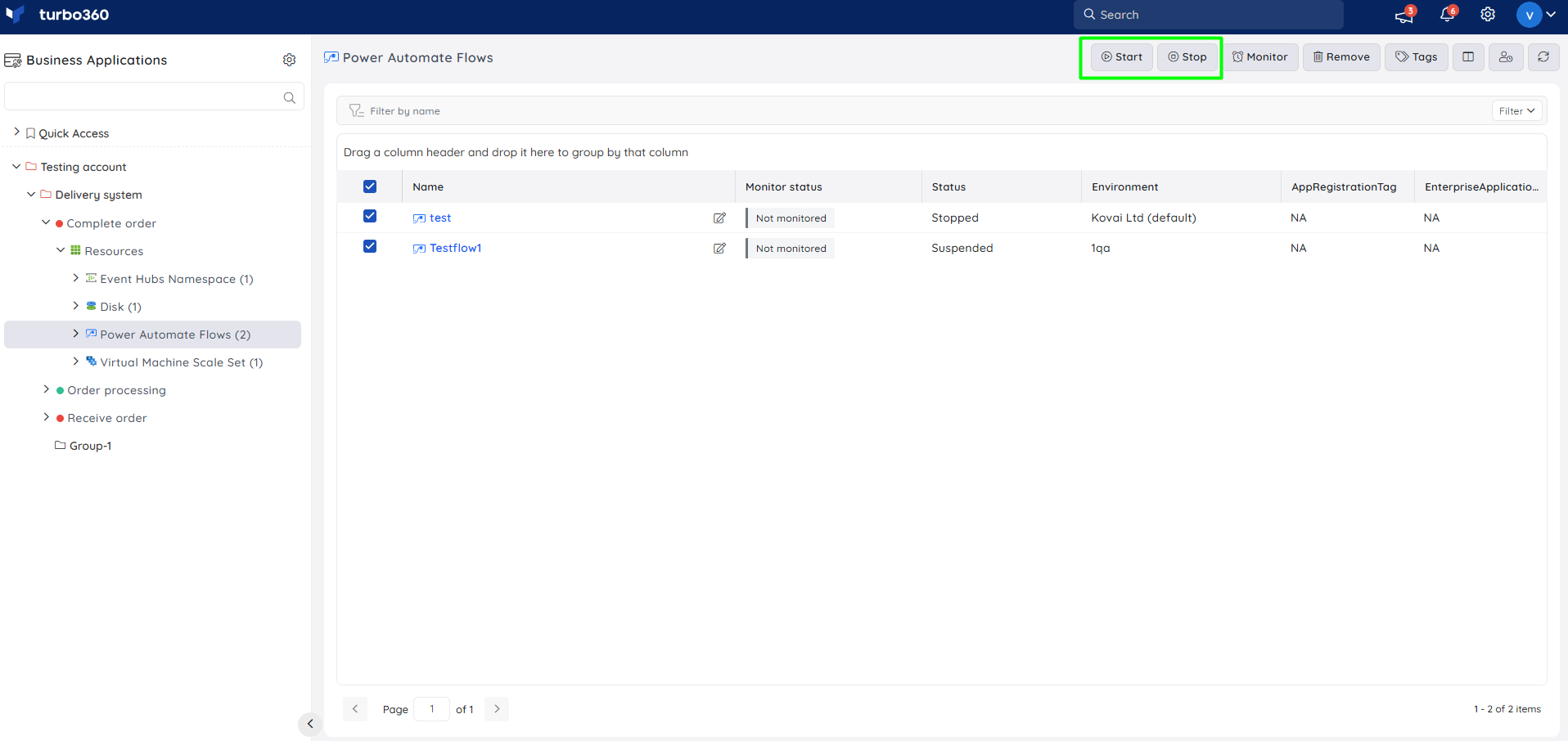Viewport: 1568px width, 741px height.
Task: Toggle select-all header checkbox
Action: (x=370, y=186)
